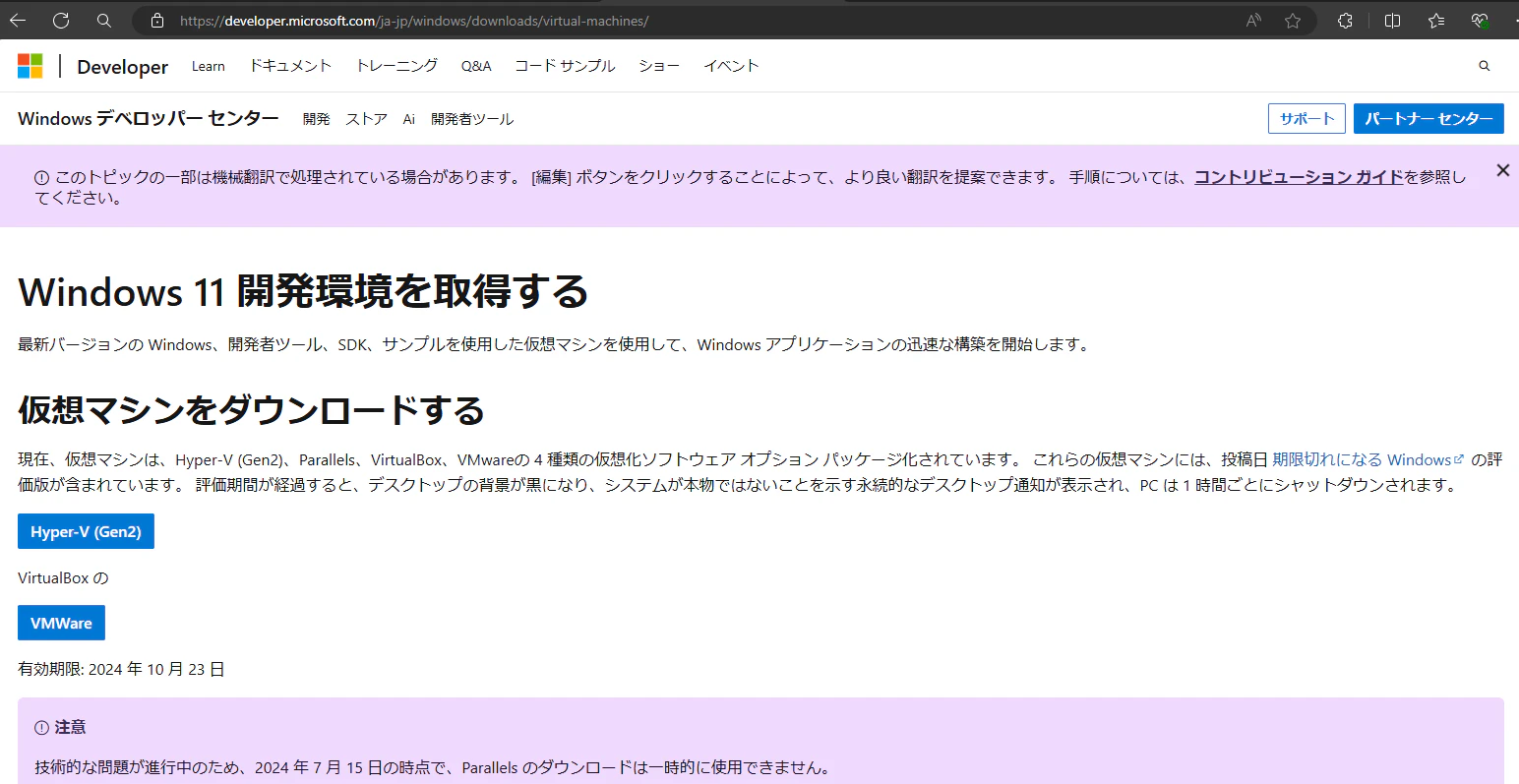Activate the Read aloud icon

click(x=1251, y=20)
